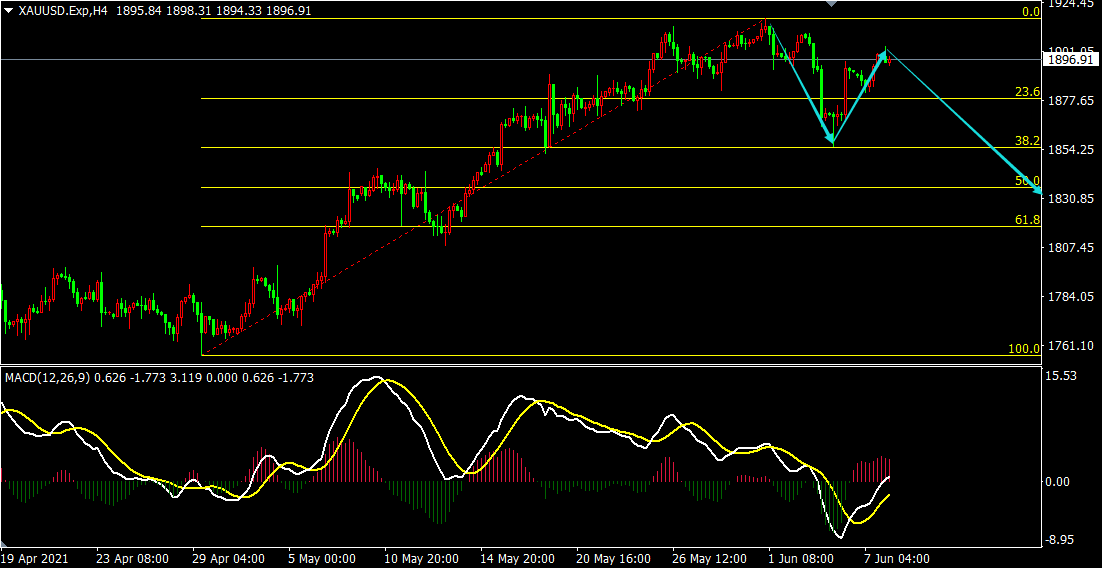Select the 61.8 Fibonacci retracement label
Image resolution: width=1102 pixels, height=568 pixels.
tap(1027, 219)
